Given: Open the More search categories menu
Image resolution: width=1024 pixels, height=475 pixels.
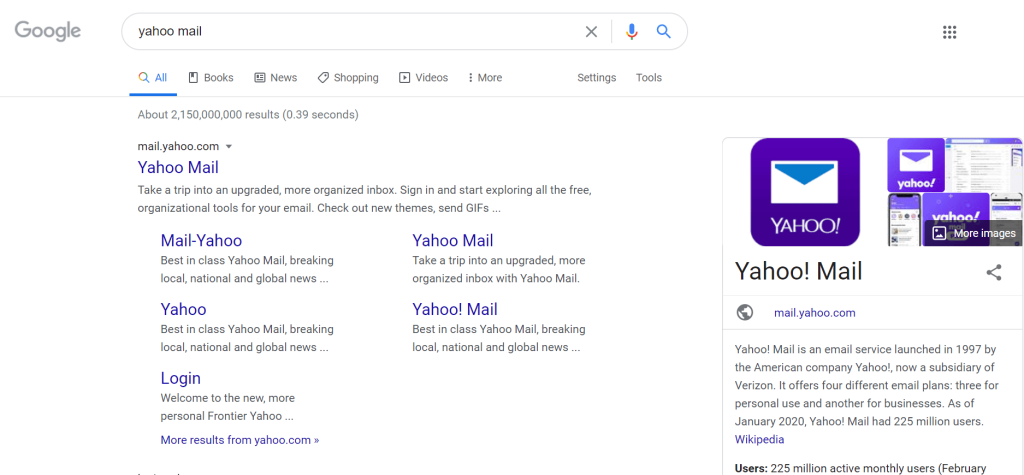Looking at the screenshot, I should click(x=484, y=78).
